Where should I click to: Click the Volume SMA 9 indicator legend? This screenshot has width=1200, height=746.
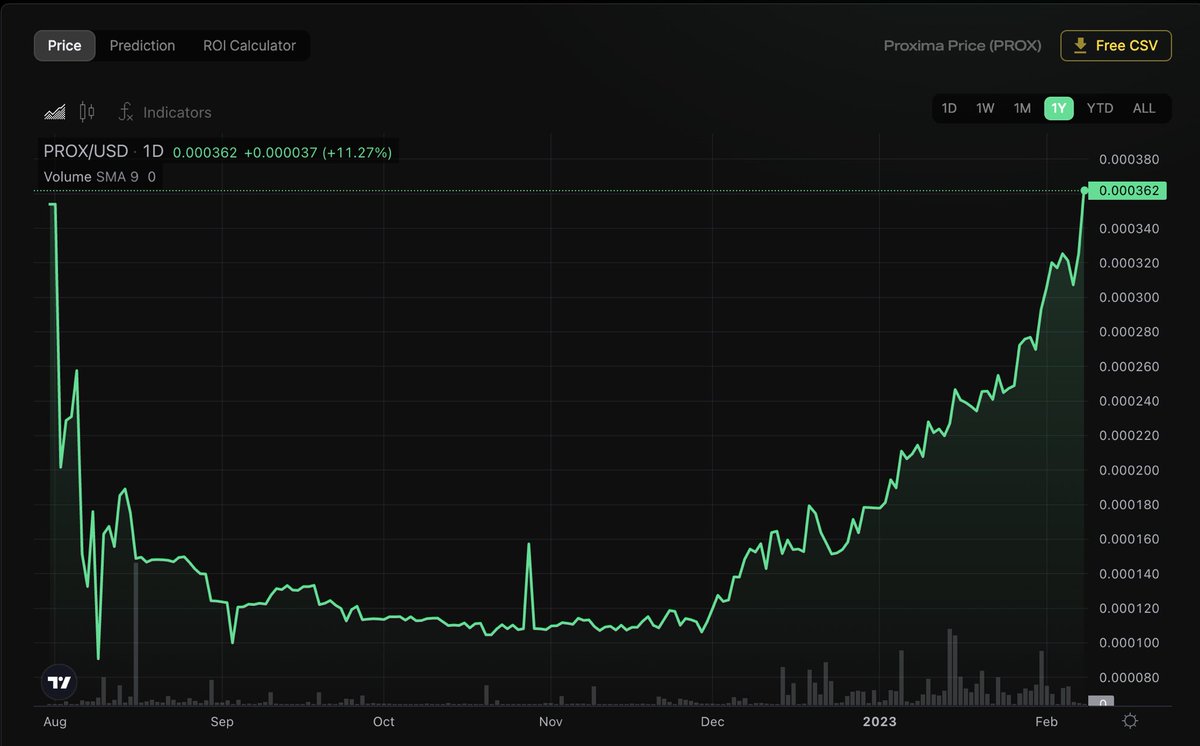[x=99, y=177]
